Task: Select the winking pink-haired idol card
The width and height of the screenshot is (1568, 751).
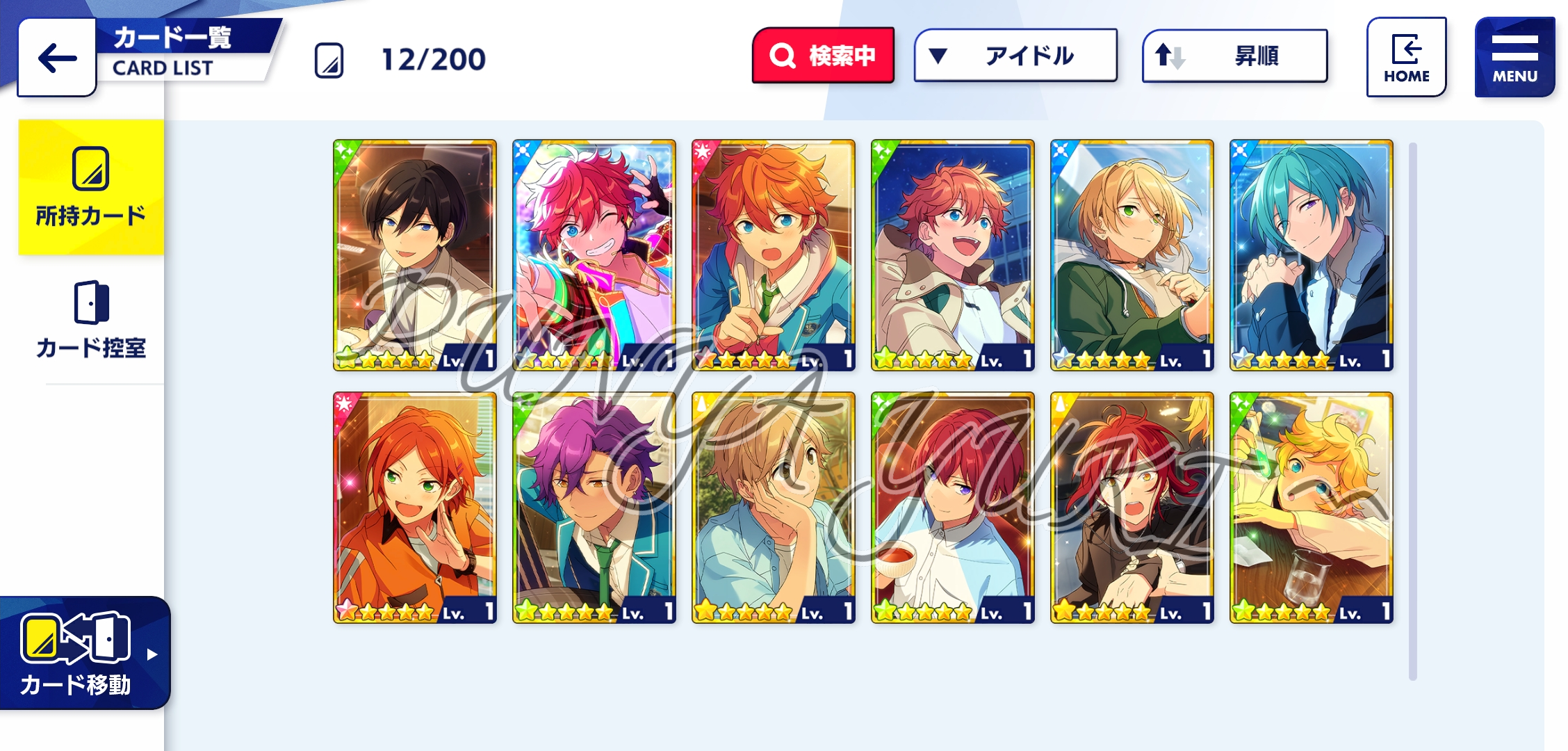Action: (594, 255)
